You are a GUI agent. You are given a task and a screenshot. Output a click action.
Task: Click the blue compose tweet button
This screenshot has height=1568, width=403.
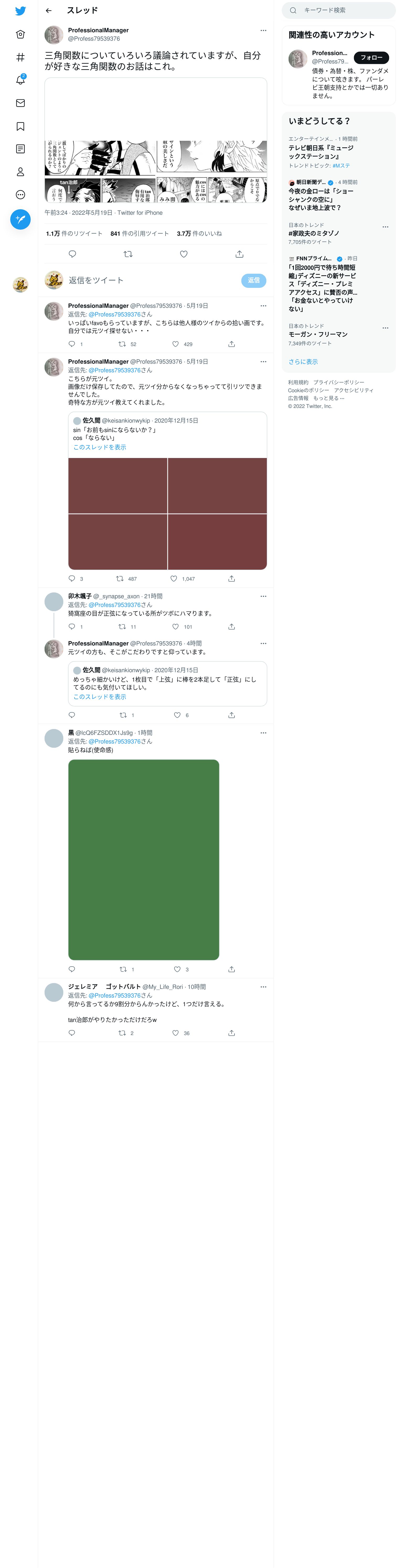point(20,219)
